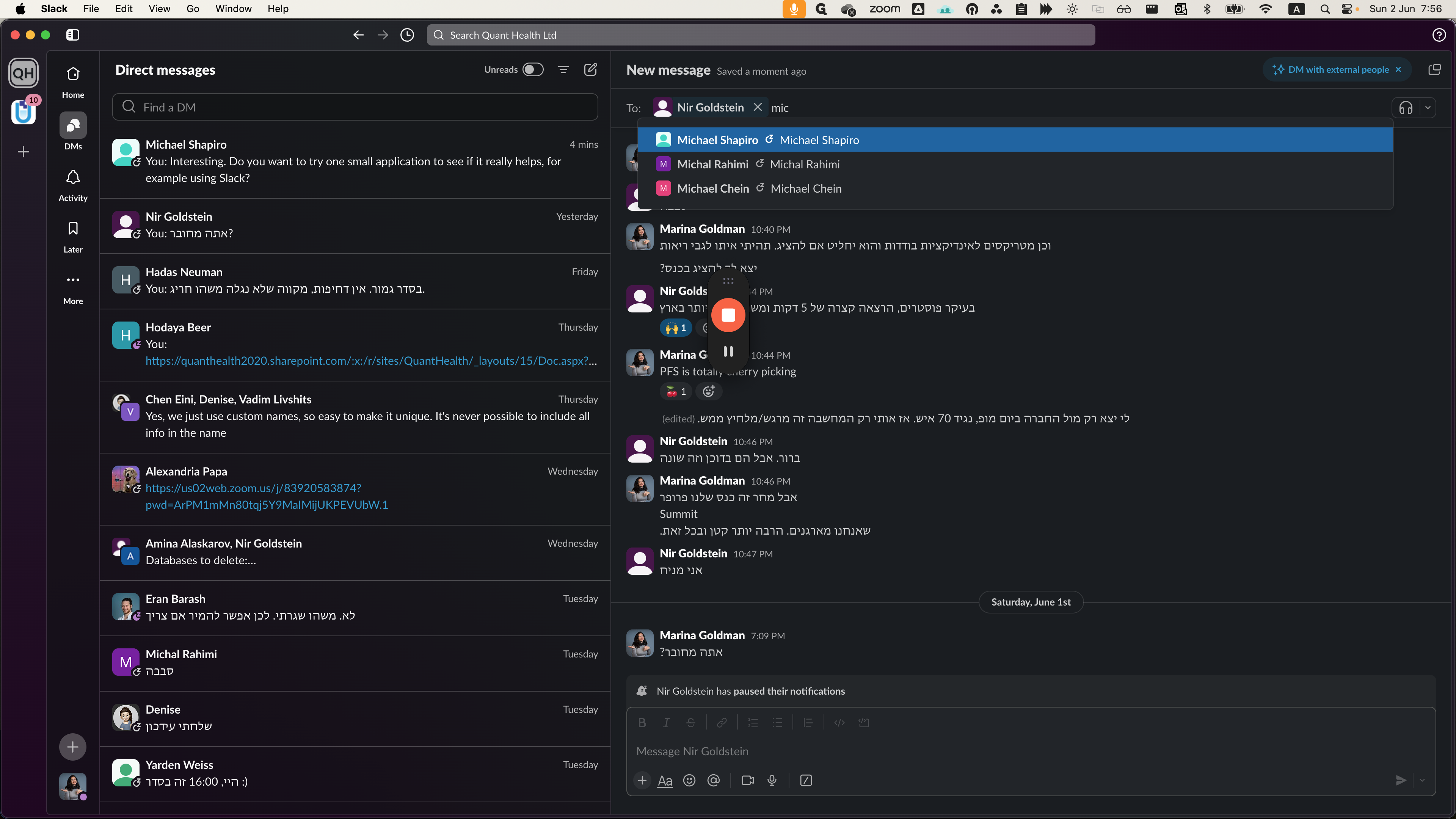Image resolution: width=1456 pixels, height=819 pixels.
Task: Add a workspace with plus icon
Action: 23,152
